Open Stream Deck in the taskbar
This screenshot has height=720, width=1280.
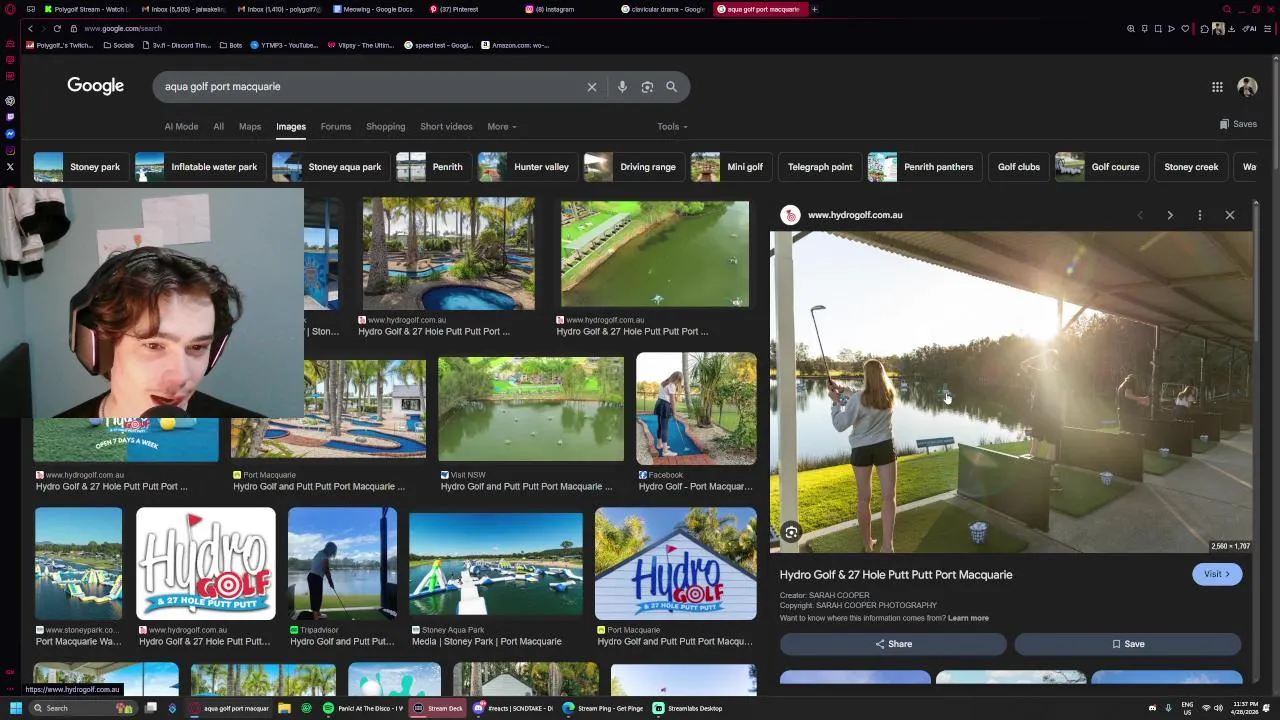tap(439, 708)
